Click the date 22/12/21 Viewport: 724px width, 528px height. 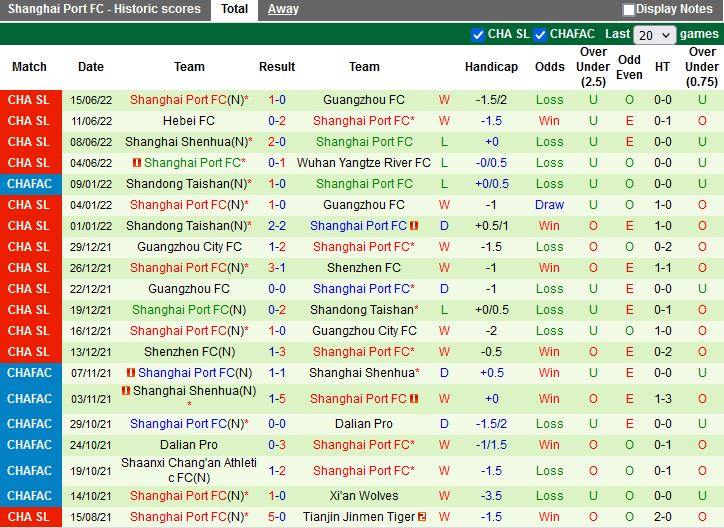pyautogui.click(x=91, y=289)
